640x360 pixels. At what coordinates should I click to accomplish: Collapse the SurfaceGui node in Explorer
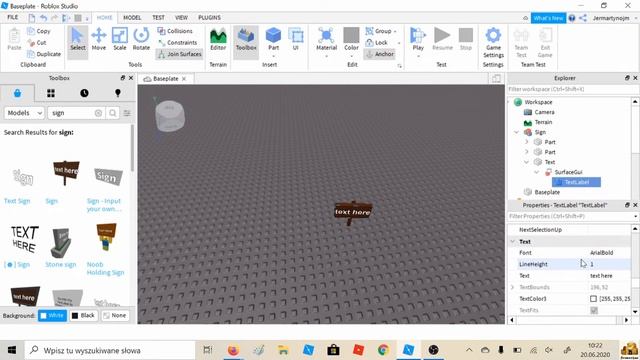pos(536,172)
